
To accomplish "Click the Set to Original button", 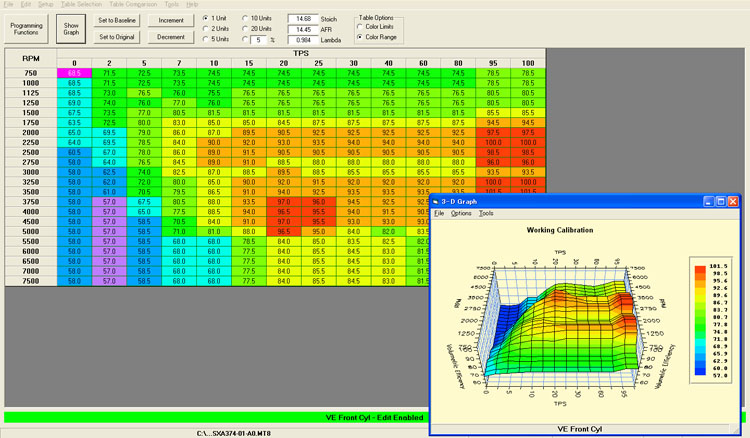I will [119, 36].
